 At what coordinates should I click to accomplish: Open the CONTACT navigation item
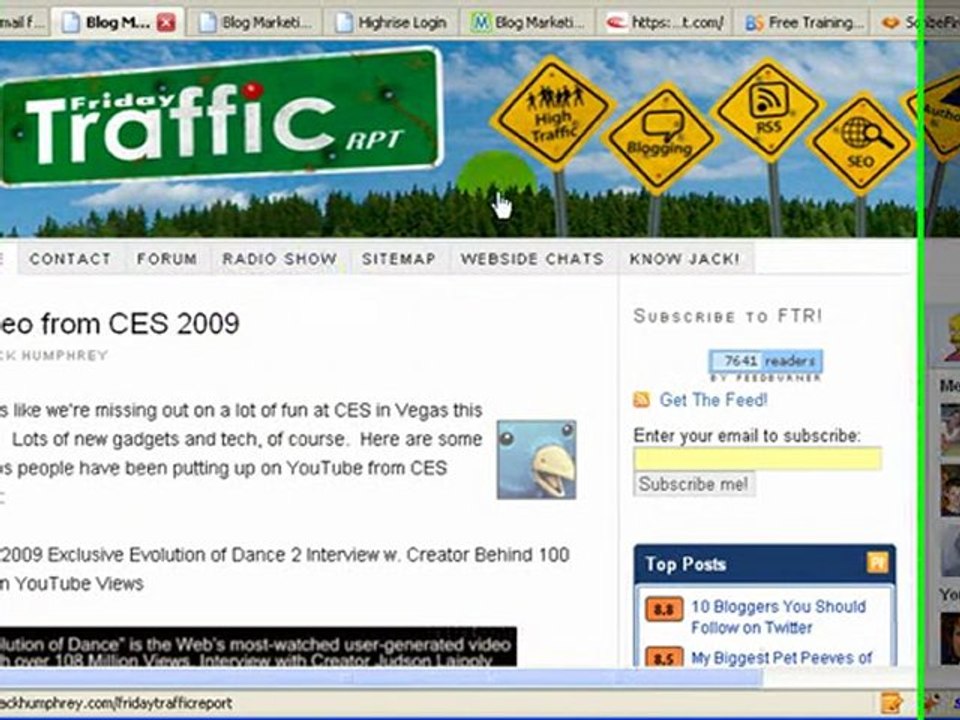70,259
